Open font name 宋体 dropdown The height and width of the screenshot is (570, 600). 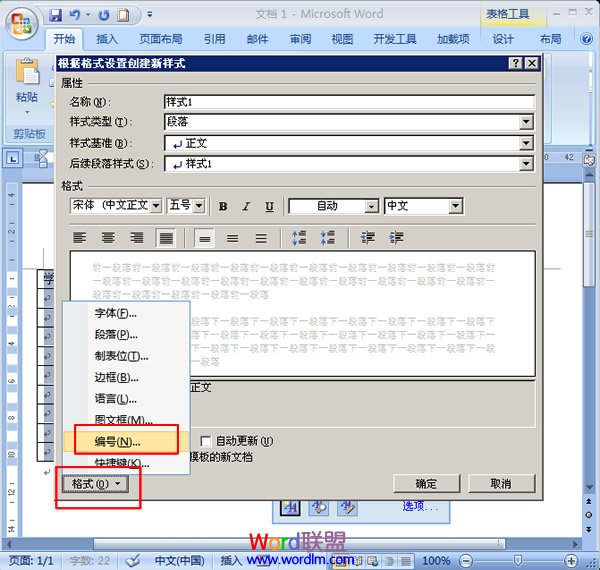click(156, 206)
